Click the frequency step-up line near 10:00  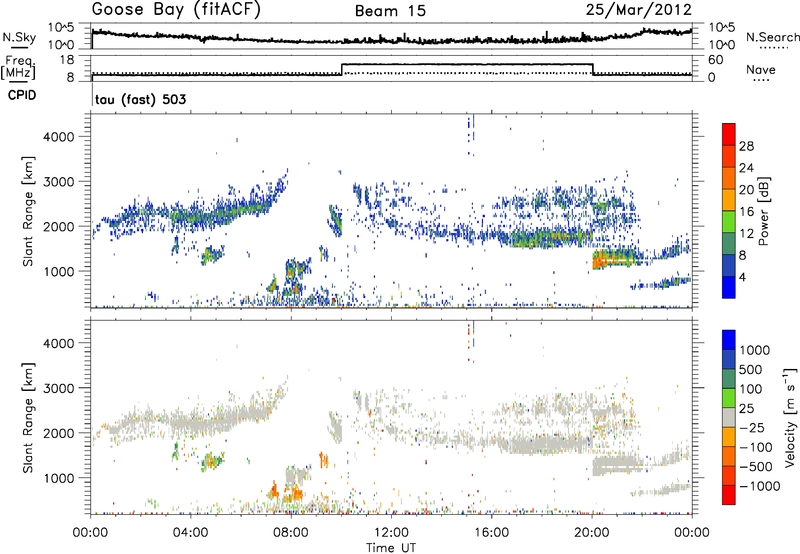pos(341,69)
